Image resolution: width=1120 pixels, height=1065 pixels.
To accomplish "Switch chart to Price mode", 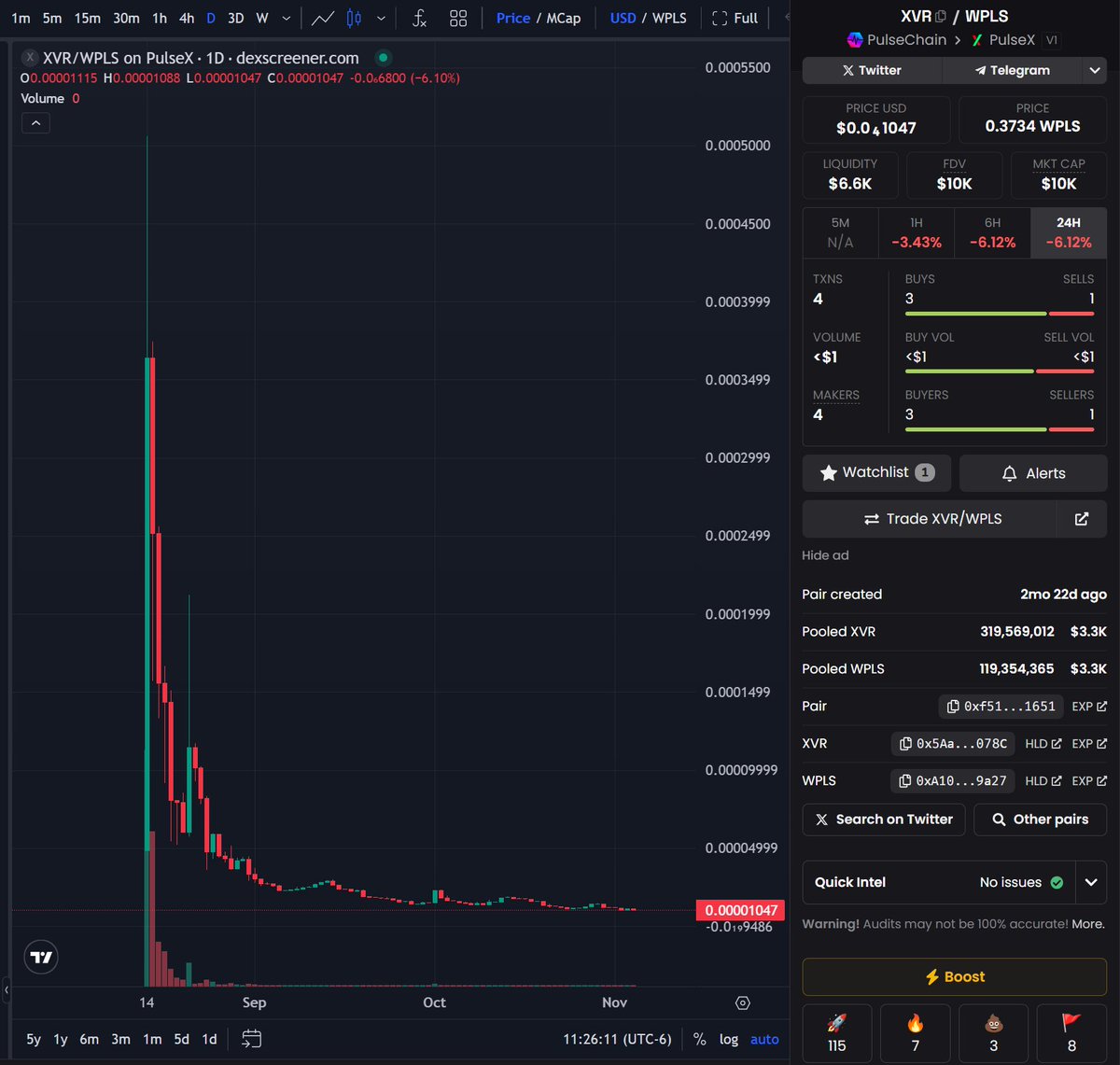I will (513, 18).
